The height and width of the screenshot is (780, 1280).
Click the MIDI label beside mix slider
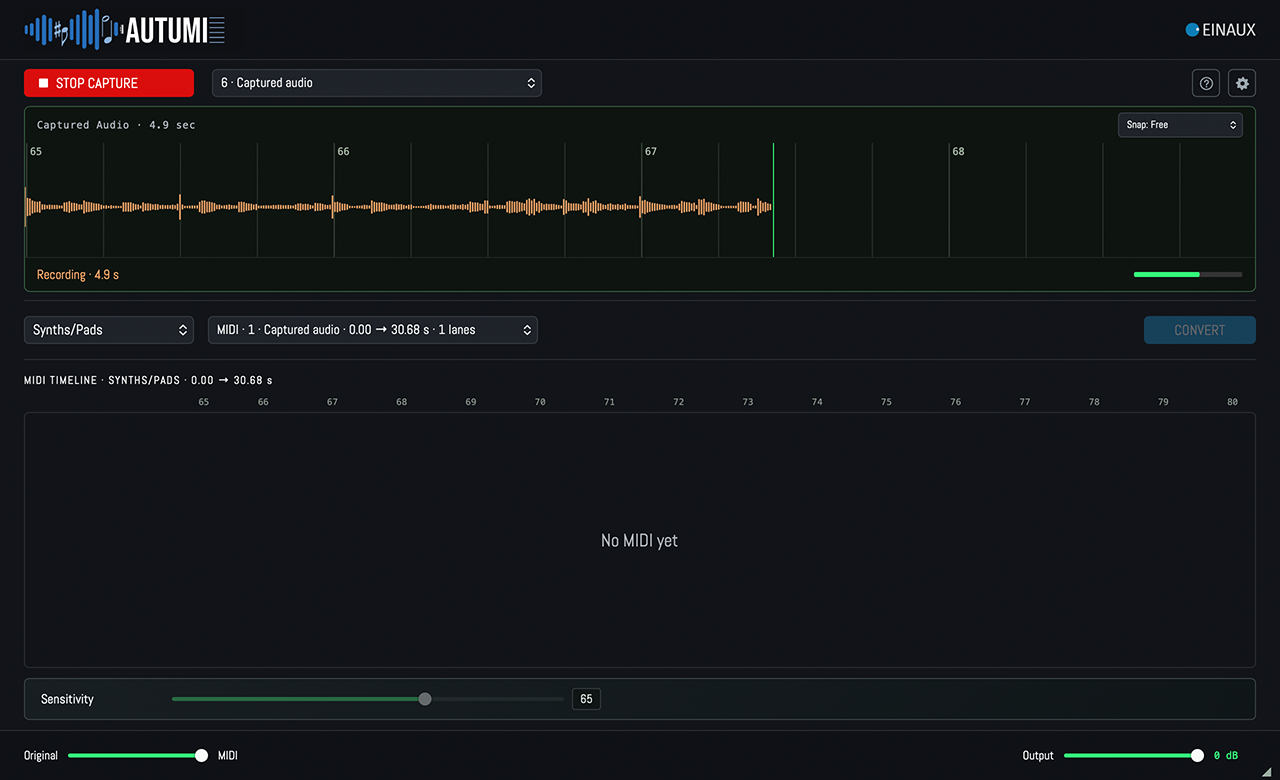pos(228,755)
